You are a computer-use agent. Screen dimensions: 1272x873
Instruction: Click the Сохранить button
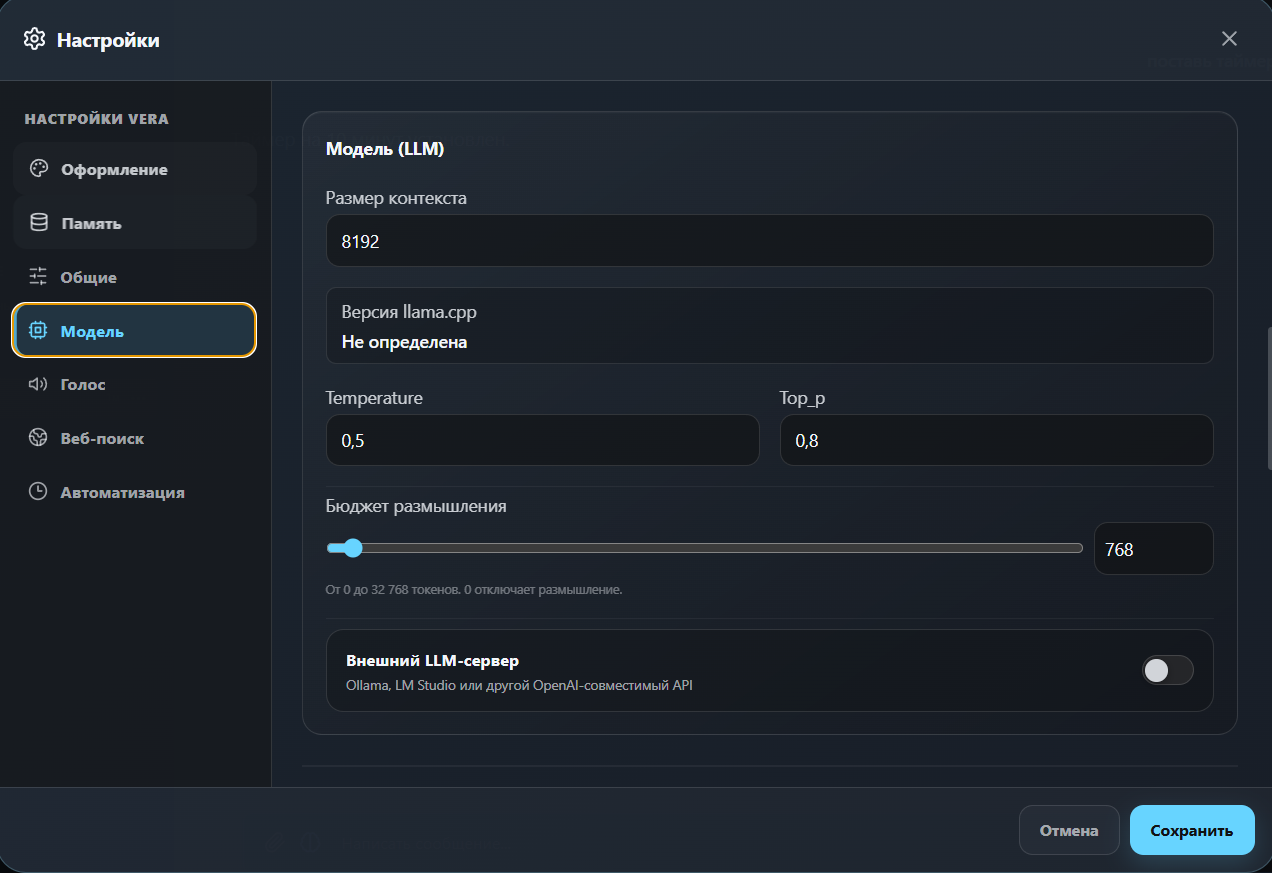(1192, 830)
